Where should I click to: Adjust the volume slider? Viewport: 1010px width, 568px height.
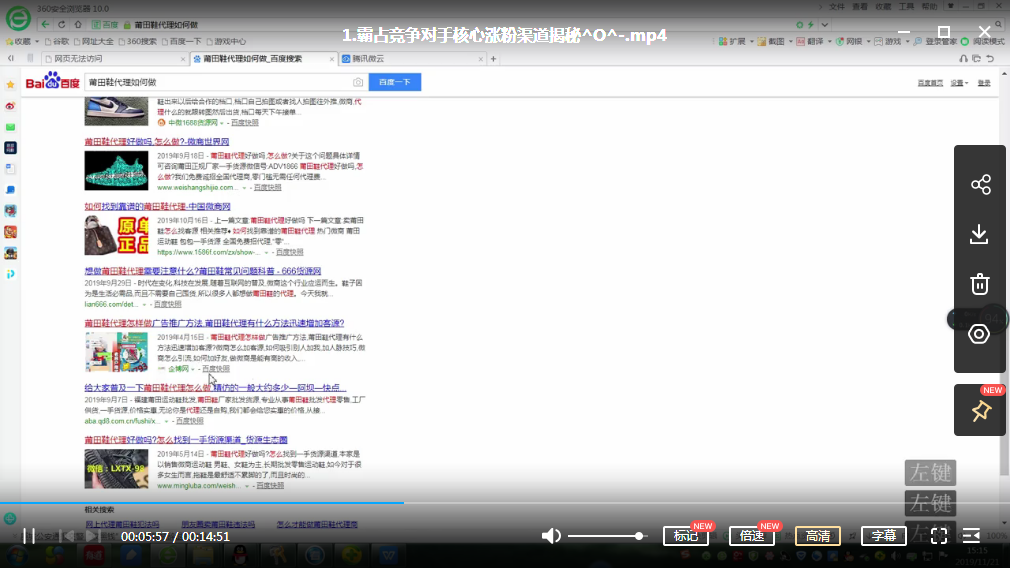click(x=607, y=536)
